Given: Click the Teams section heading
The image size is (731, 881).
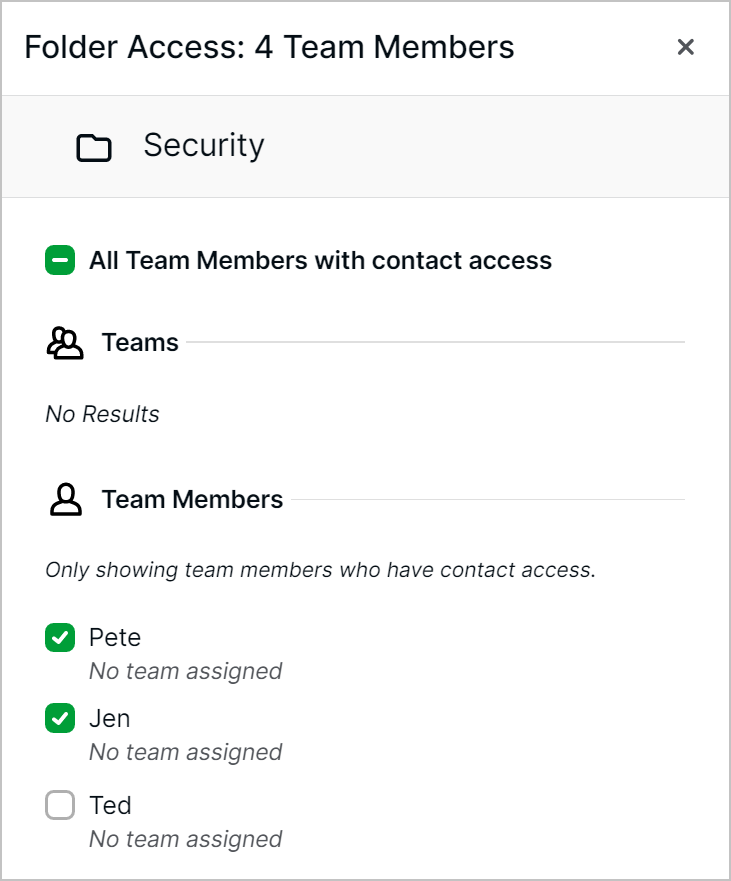Looking at the screenshot, I should pos(140,343).
